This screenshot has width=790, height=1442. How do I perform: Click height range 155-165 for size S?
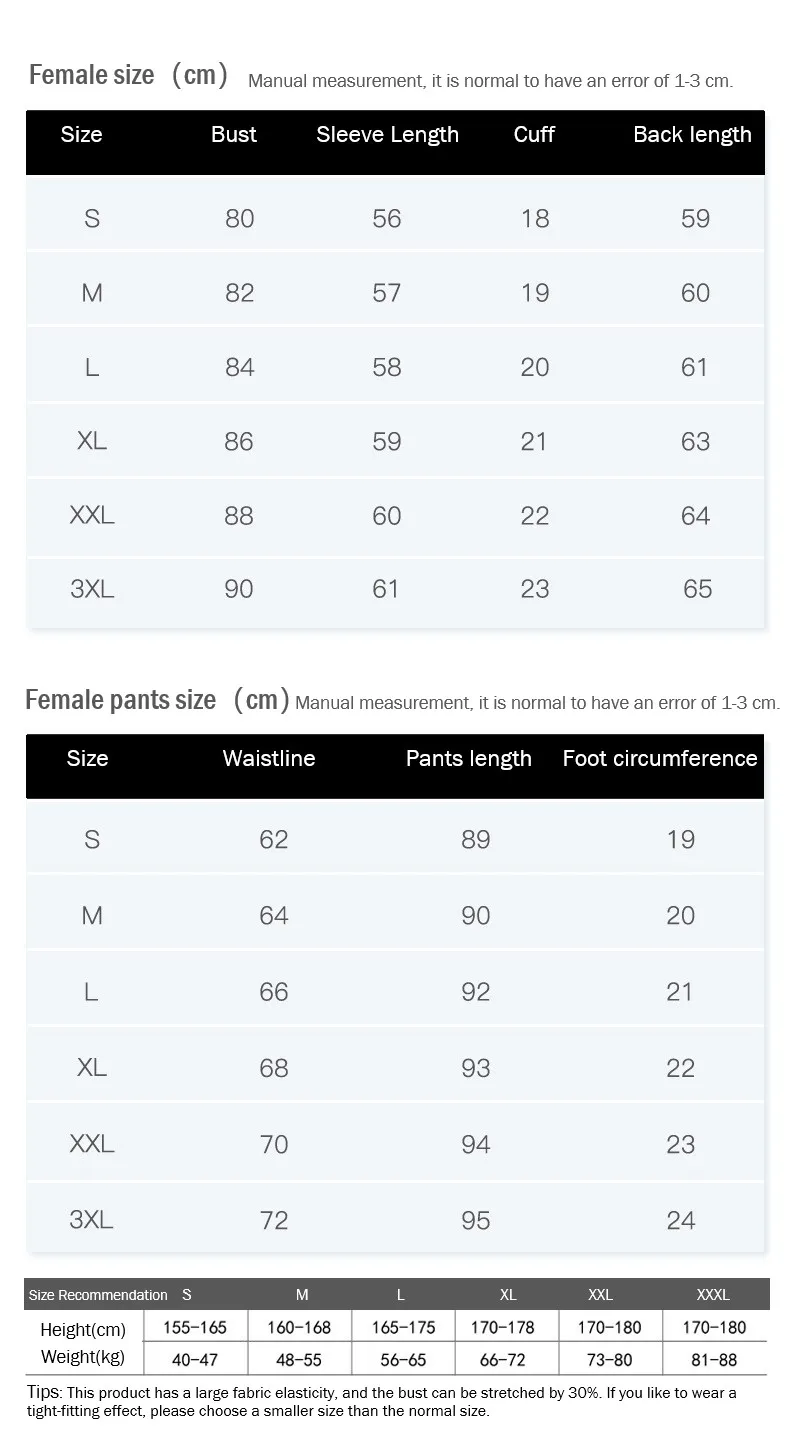(x=195, y=1328)
